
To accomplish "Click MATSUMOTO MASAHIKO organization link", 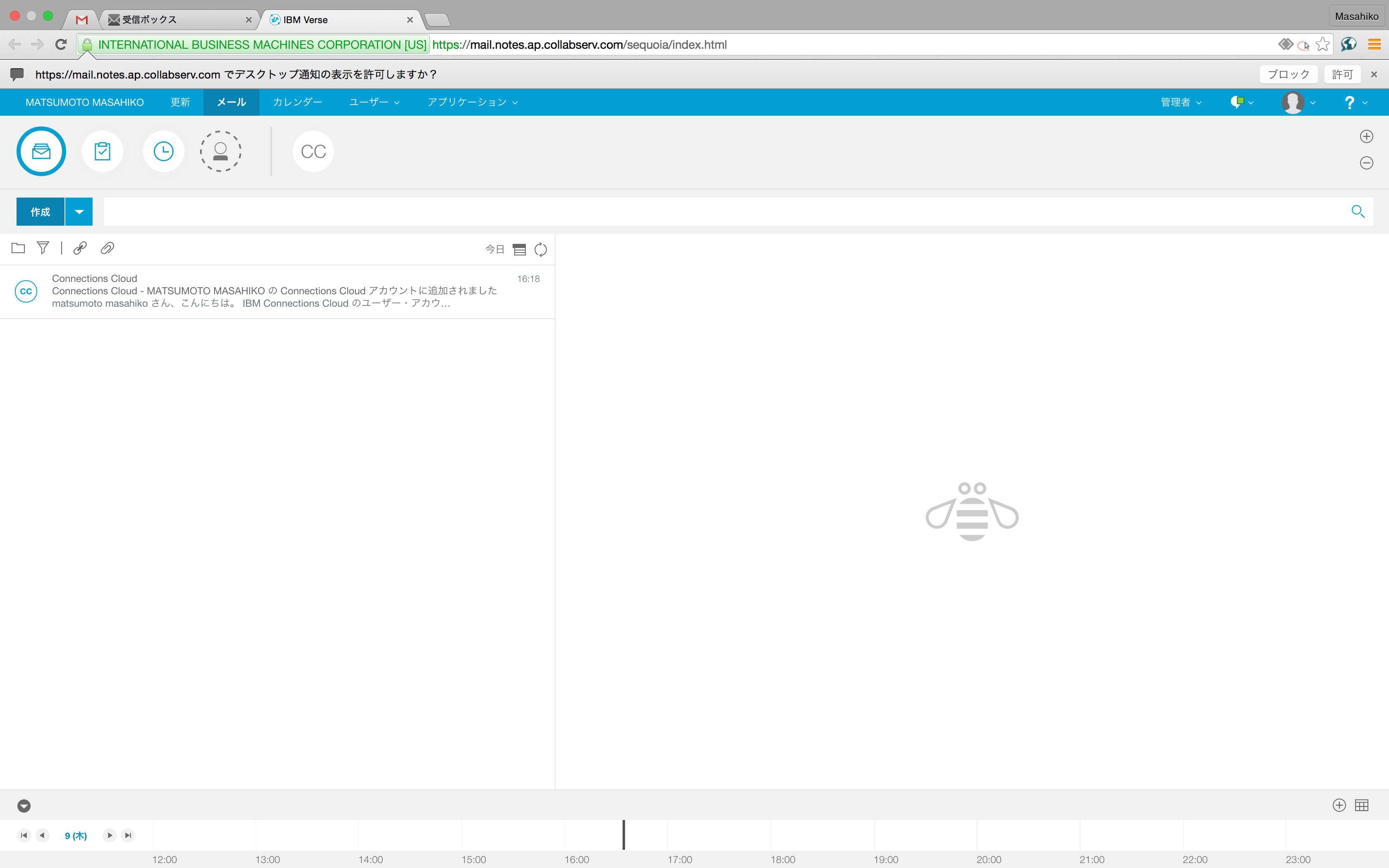I will point(84,102).
